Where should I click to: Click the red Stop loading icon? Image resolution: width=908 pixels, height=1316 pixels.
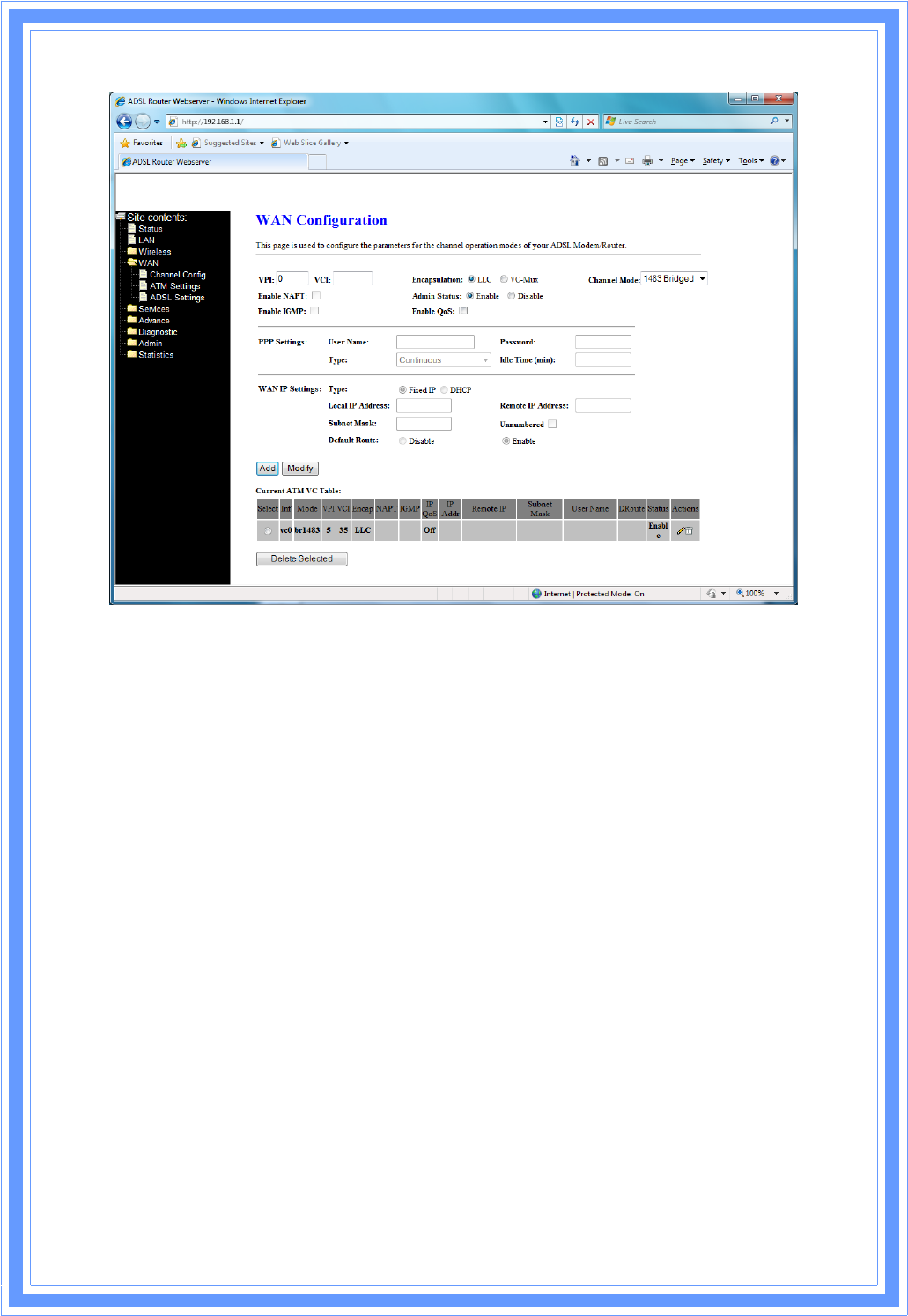click(x=591, y=122)
